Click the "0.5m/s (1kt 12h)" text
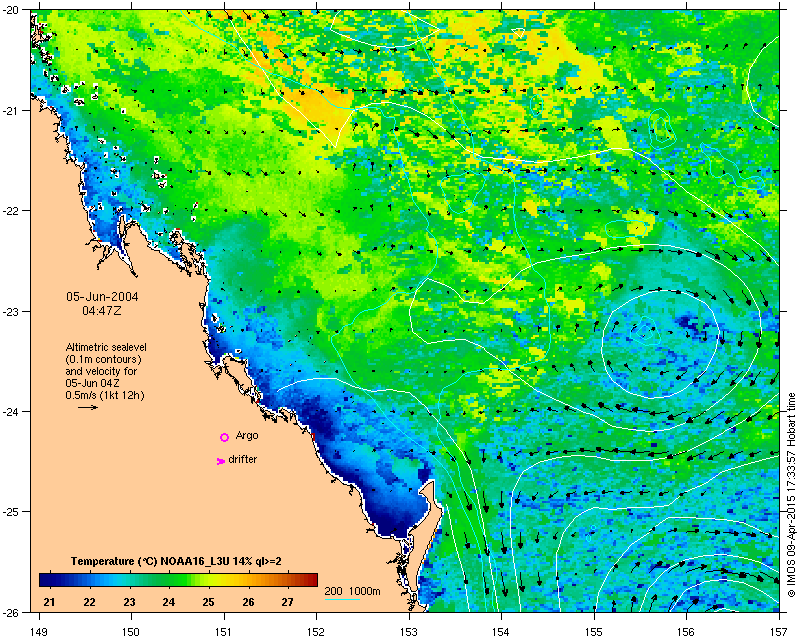 [x=105, y=395]
